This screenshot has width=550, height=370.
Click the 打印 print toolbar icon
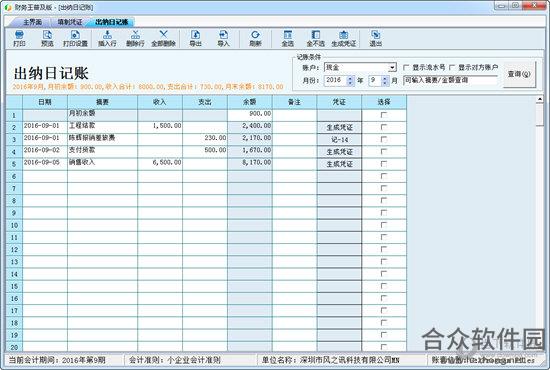pos(19,39)
